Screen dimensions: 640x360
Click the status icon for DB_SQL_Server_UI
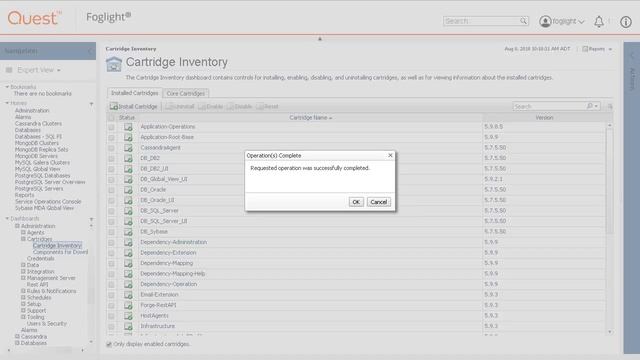click(x=128, y=221)
